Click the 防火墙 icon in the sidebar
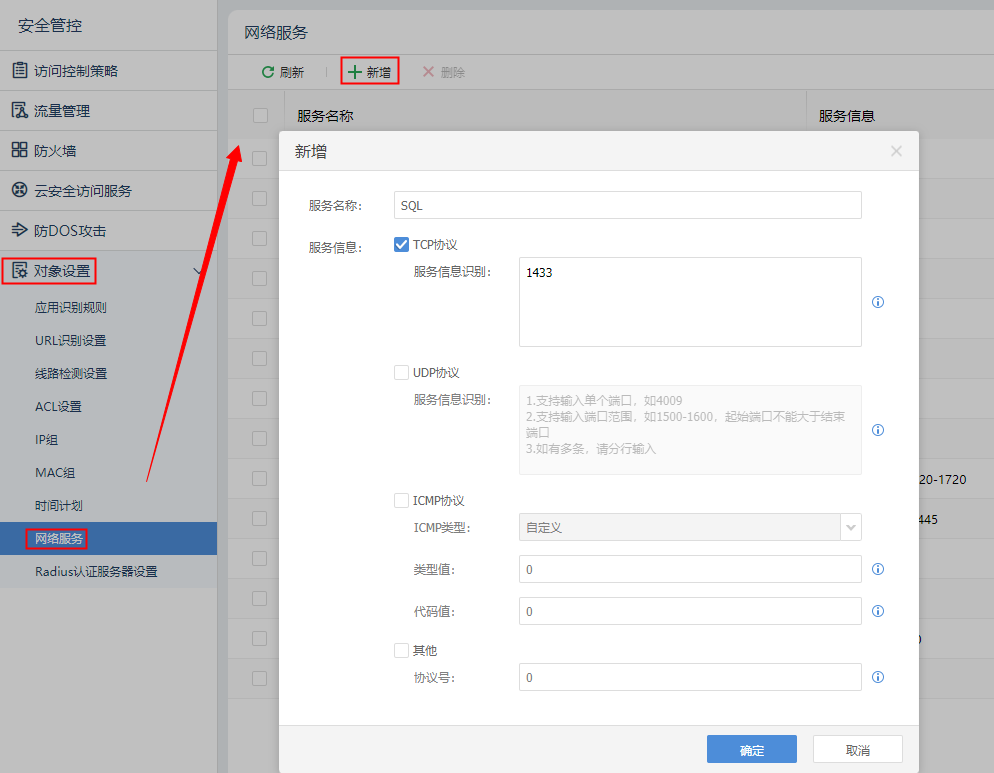 19,150
